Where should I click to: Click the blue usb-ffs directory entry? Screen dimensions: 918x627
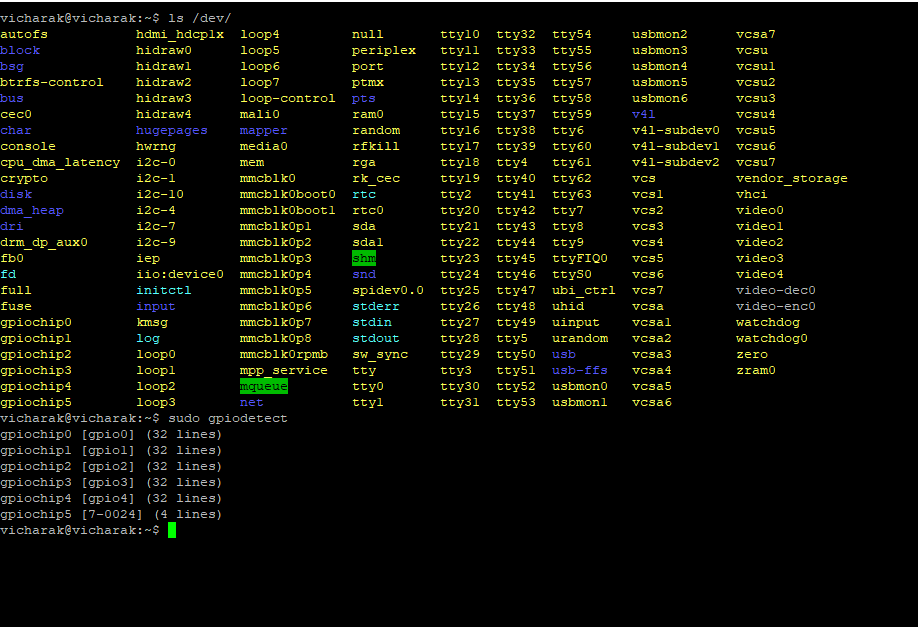(579, 370)
